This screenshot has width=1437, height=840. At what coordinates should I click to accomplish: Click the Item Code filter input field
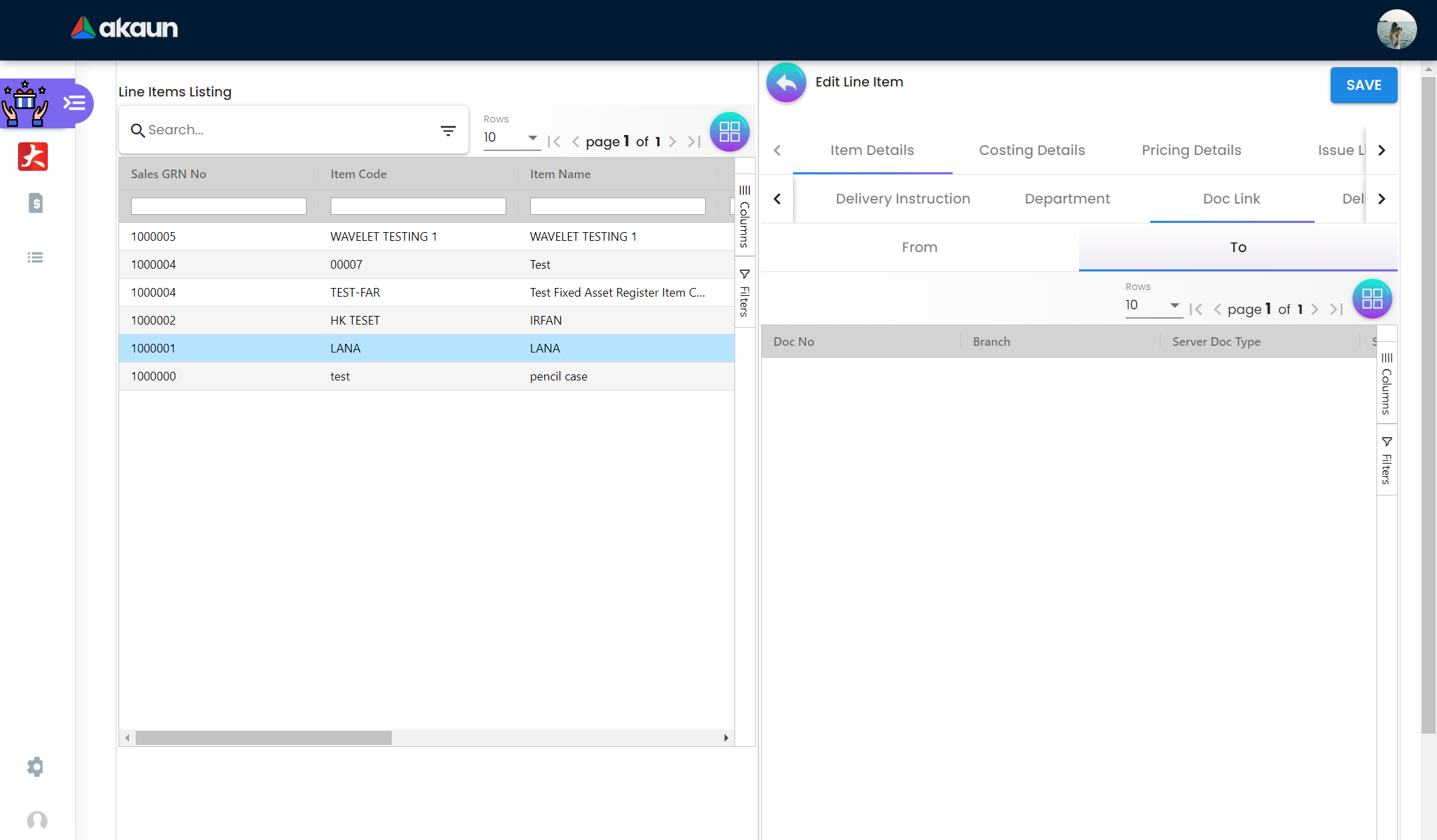pos(418,206)
